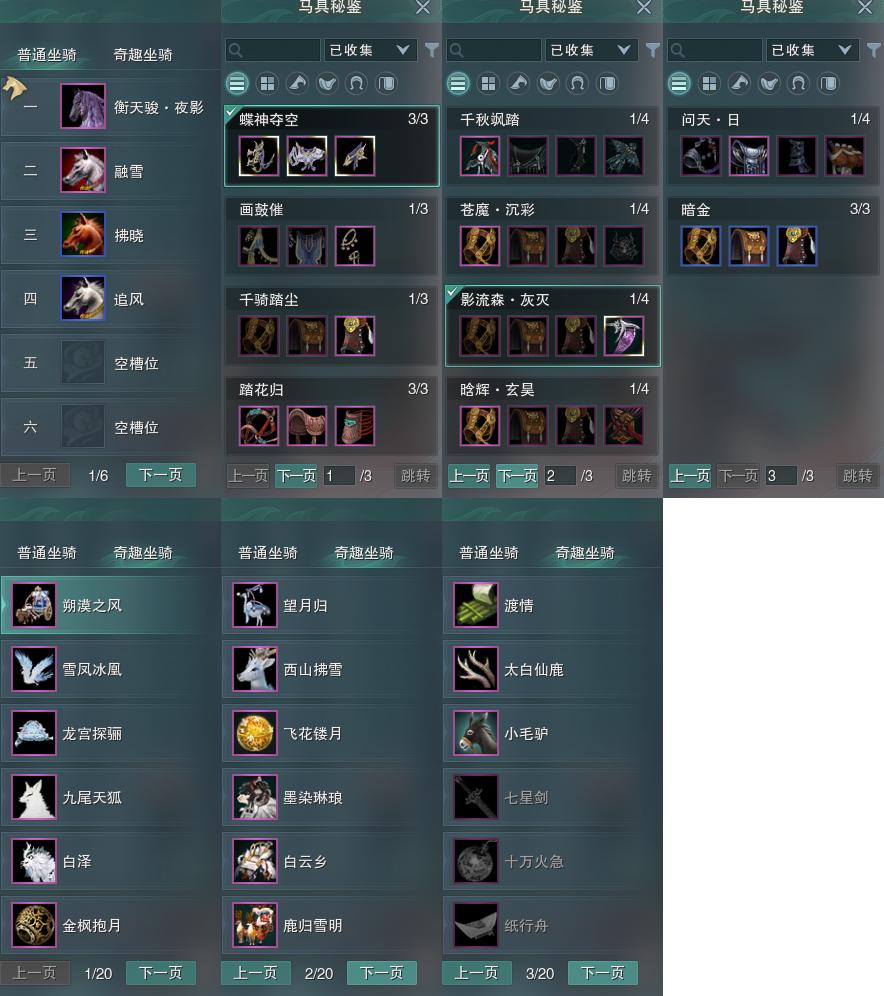The image size is (884, 996).
Task: Switch to 普通坐骑 tab above 朔漠之风
Action: (x=47, y=553)
